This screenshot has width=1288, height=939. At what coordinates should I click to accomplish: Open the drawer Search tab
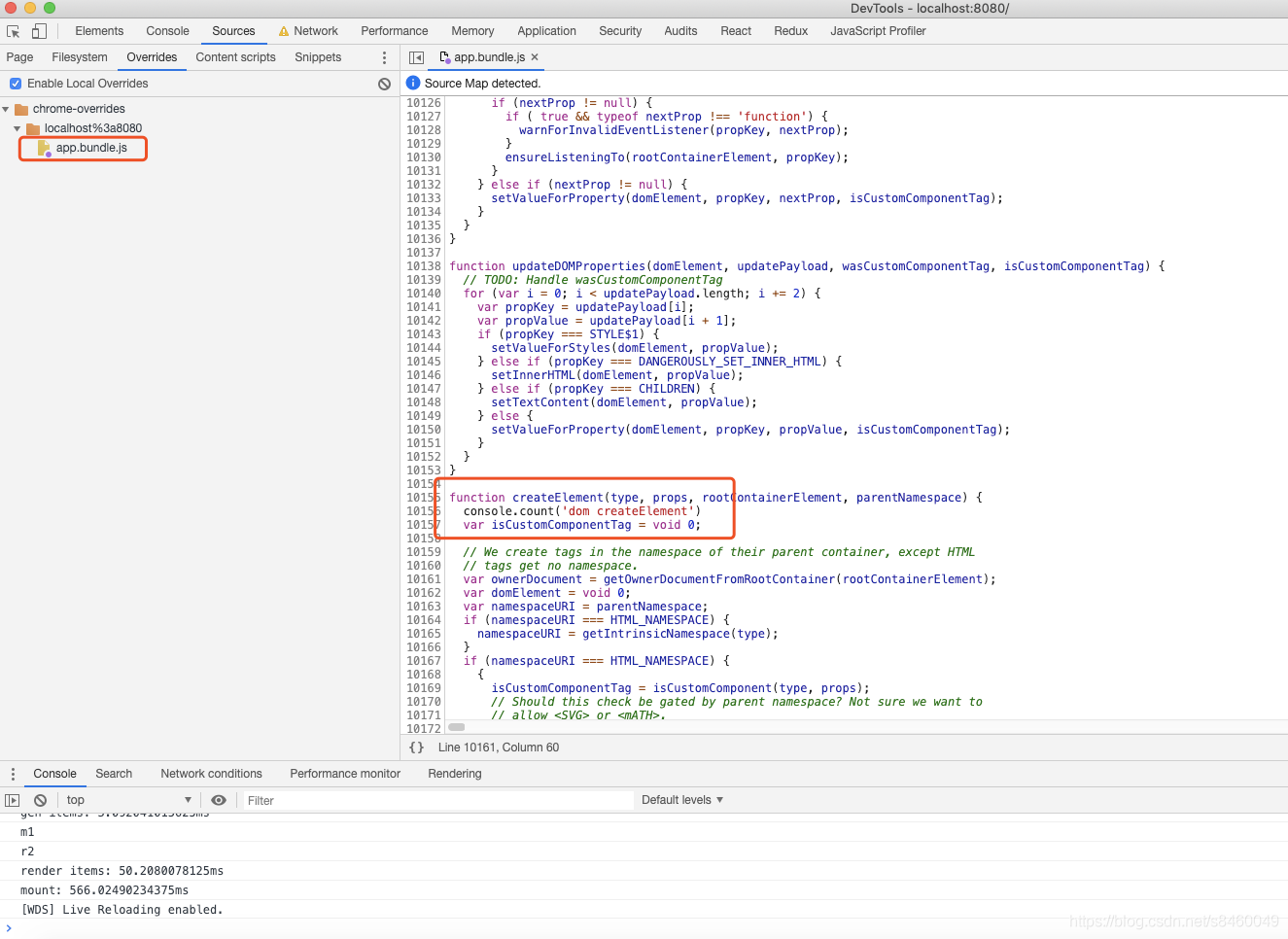tap(114, 774)
